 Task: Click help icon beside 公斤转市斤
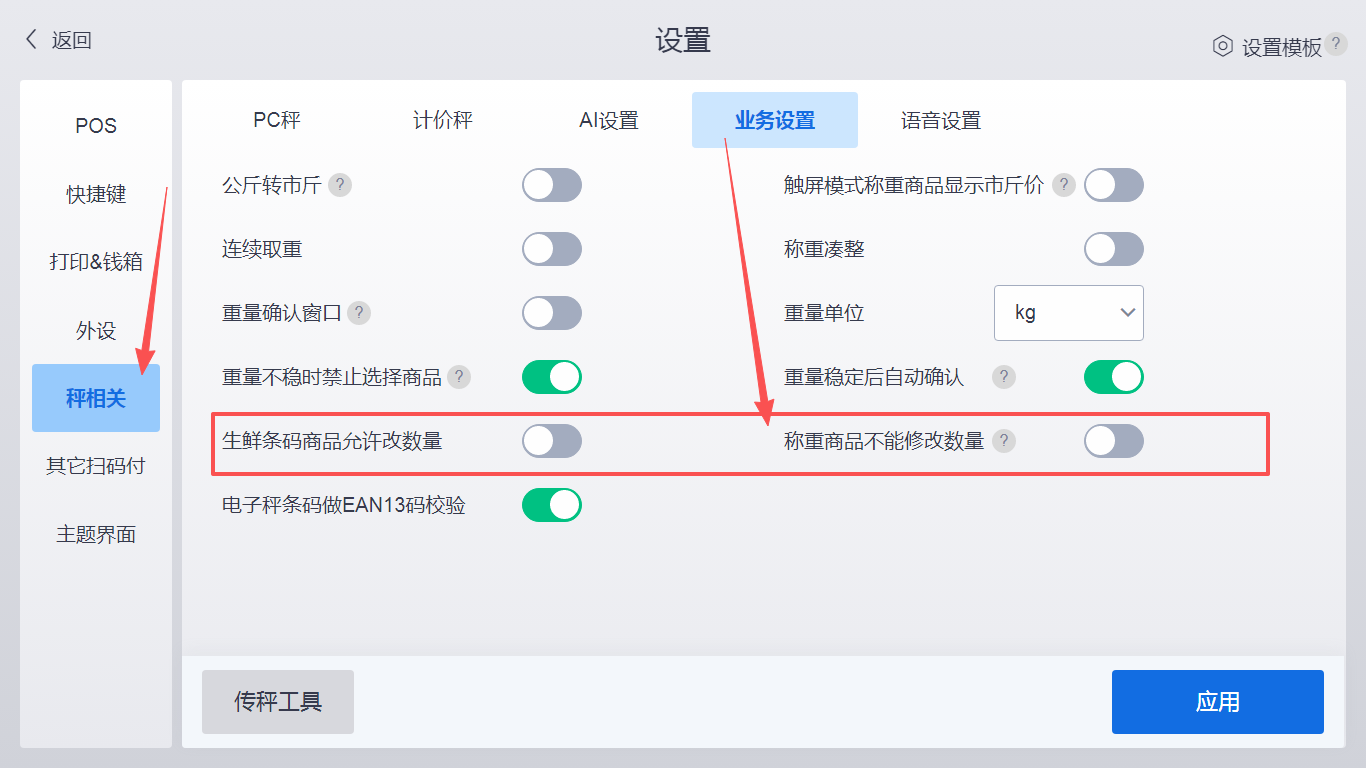click(340, 185)
